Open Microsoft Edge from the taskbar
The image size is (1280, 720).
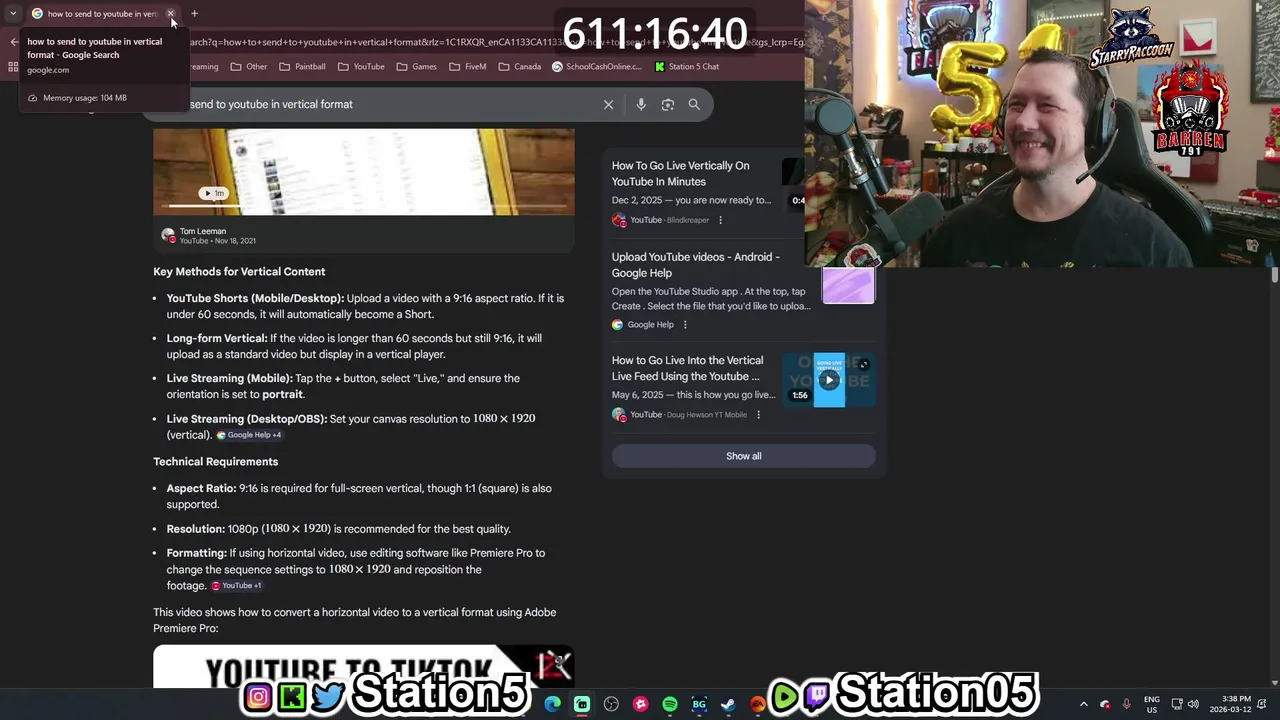553,704
